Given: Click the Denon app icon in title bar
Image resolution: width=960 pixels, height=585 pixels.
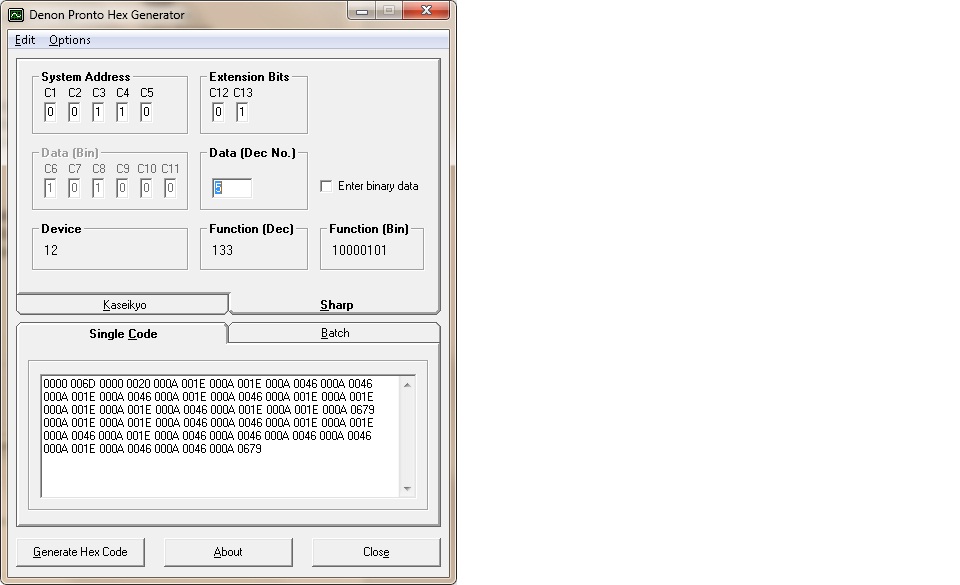Looking at the screenshot, I should [16, 15].
